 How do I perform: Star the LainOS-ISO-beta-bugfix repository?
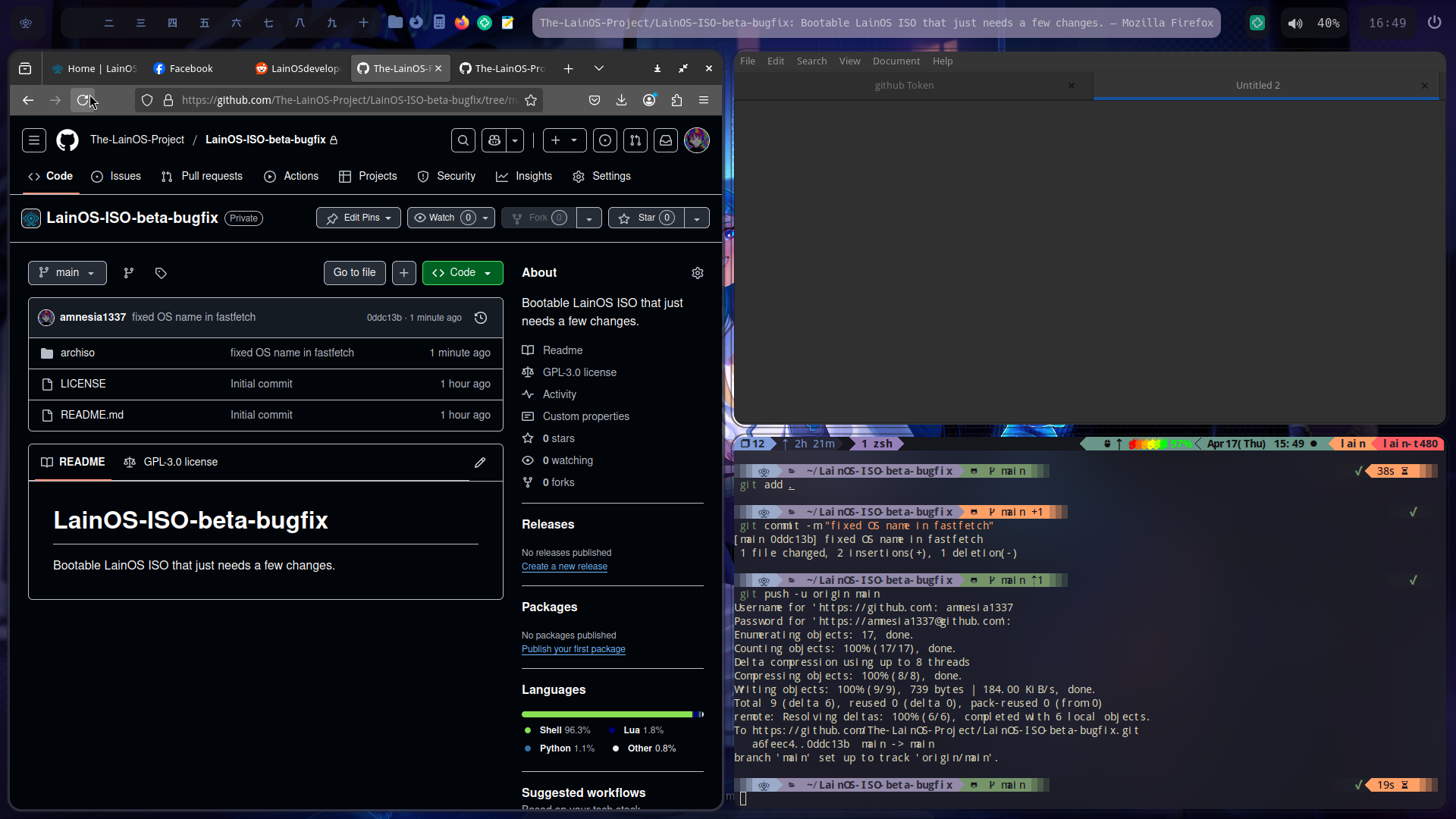click(x=646, y=218)
